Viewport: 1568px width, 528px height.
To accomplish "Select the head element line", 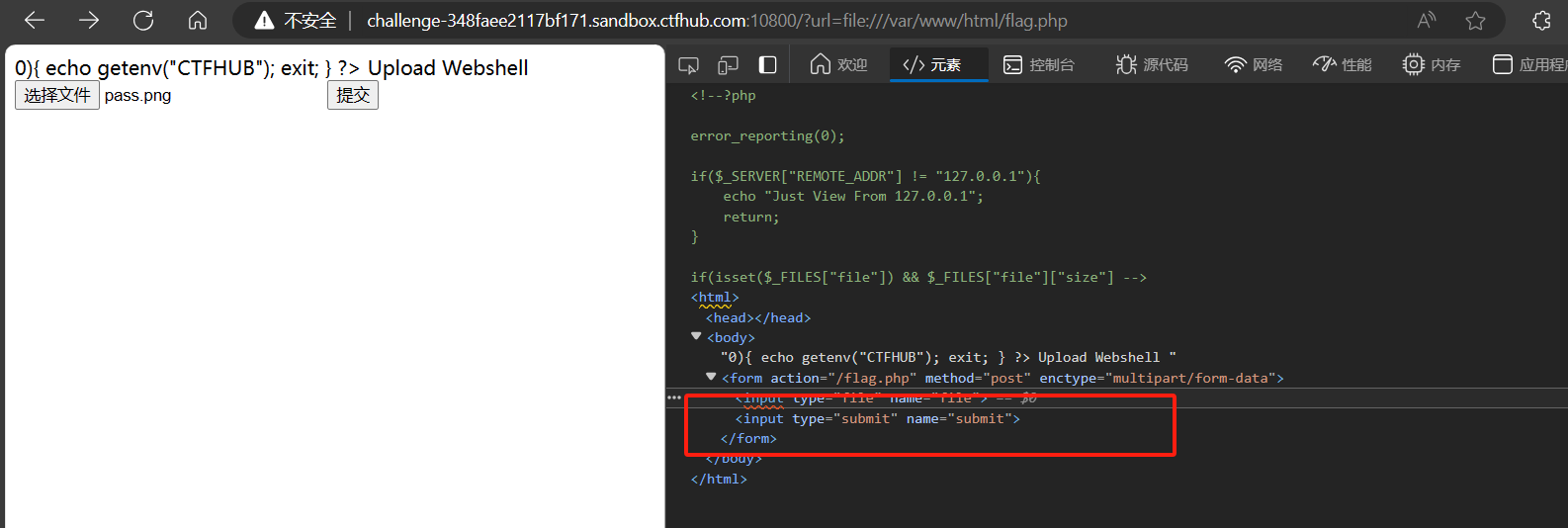I will pos(758,317).
